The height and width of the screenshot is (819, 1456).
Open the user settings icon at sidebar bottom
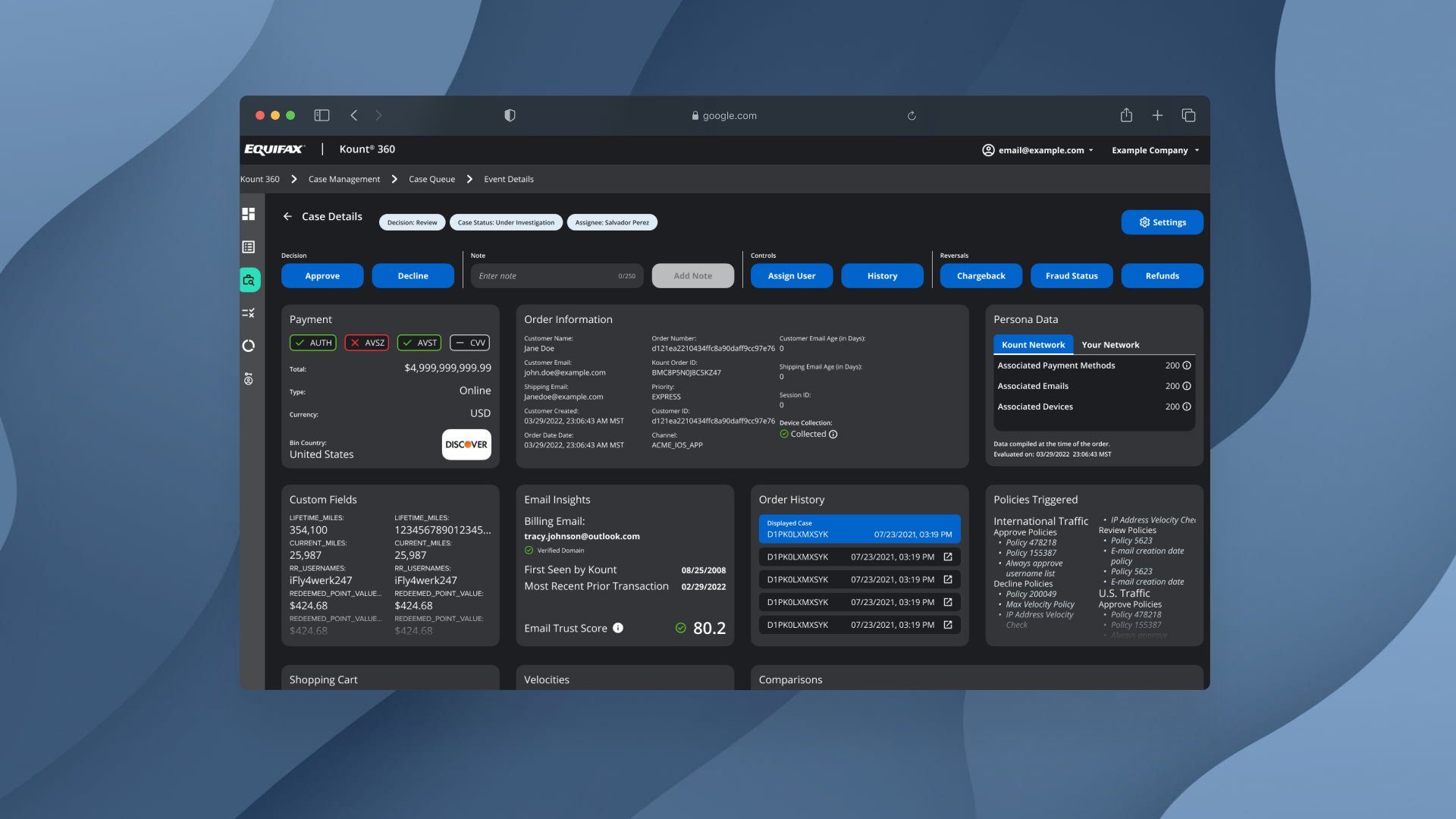point(248,379)
